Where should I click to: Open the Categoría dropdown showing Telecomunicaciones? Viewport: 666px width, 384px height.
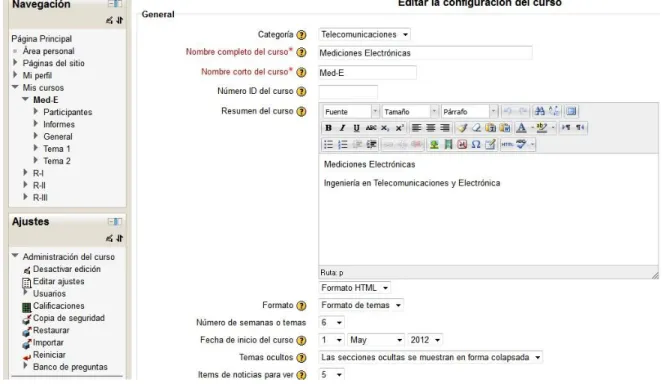pyautogui.click(x=364, y=34)
